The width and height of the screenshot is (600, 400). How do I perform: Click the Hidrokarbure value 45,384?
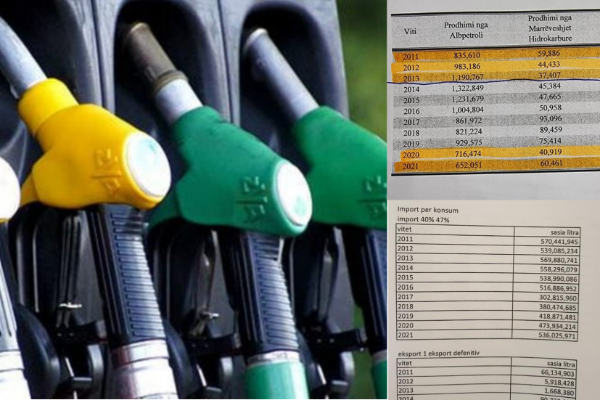[549, 86]
